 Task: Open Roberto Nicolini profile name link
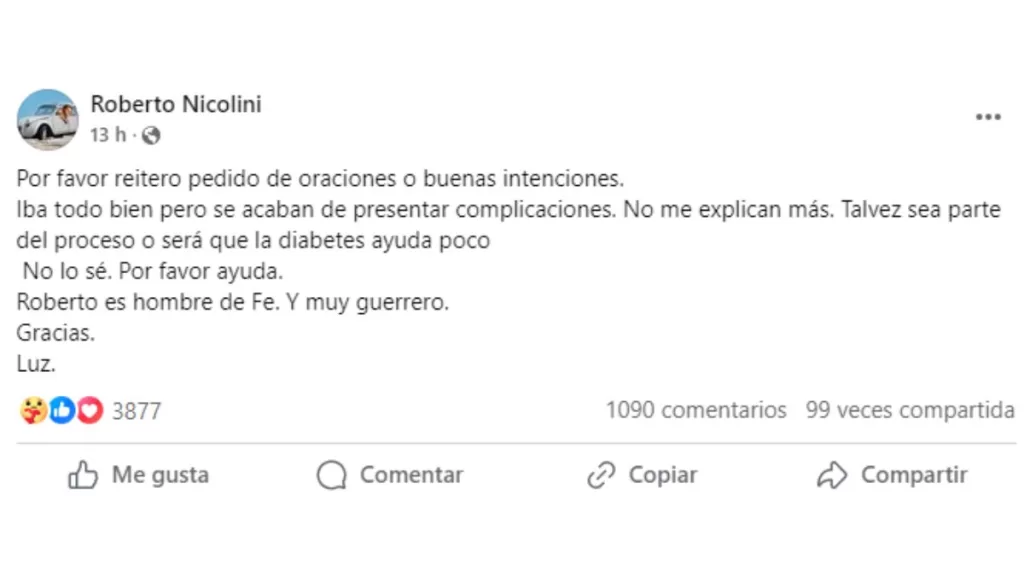click(x=176, y=104)
